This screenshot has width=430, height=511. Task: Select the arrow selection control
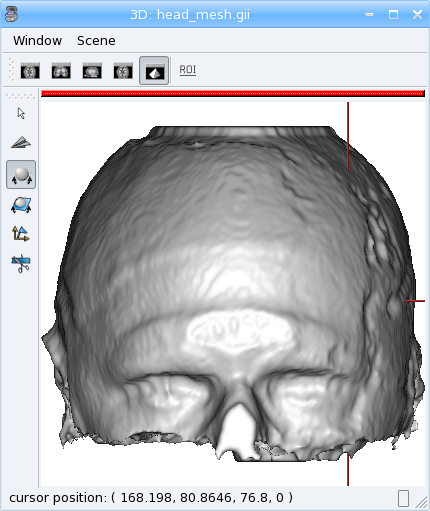(21, 113)
